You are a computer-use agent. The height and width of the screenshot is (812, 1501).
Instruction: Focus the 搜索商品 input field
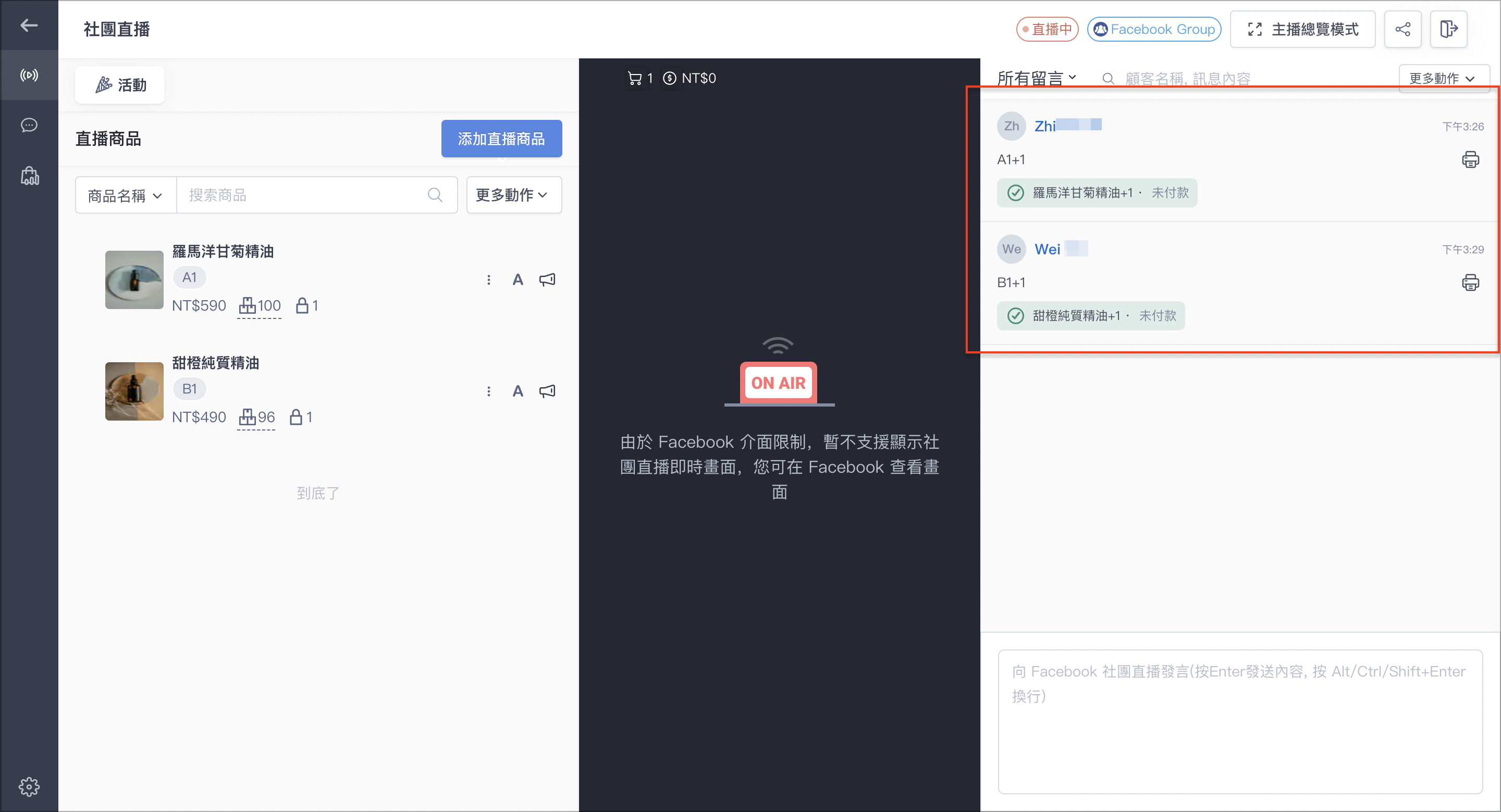click(303, 195)
